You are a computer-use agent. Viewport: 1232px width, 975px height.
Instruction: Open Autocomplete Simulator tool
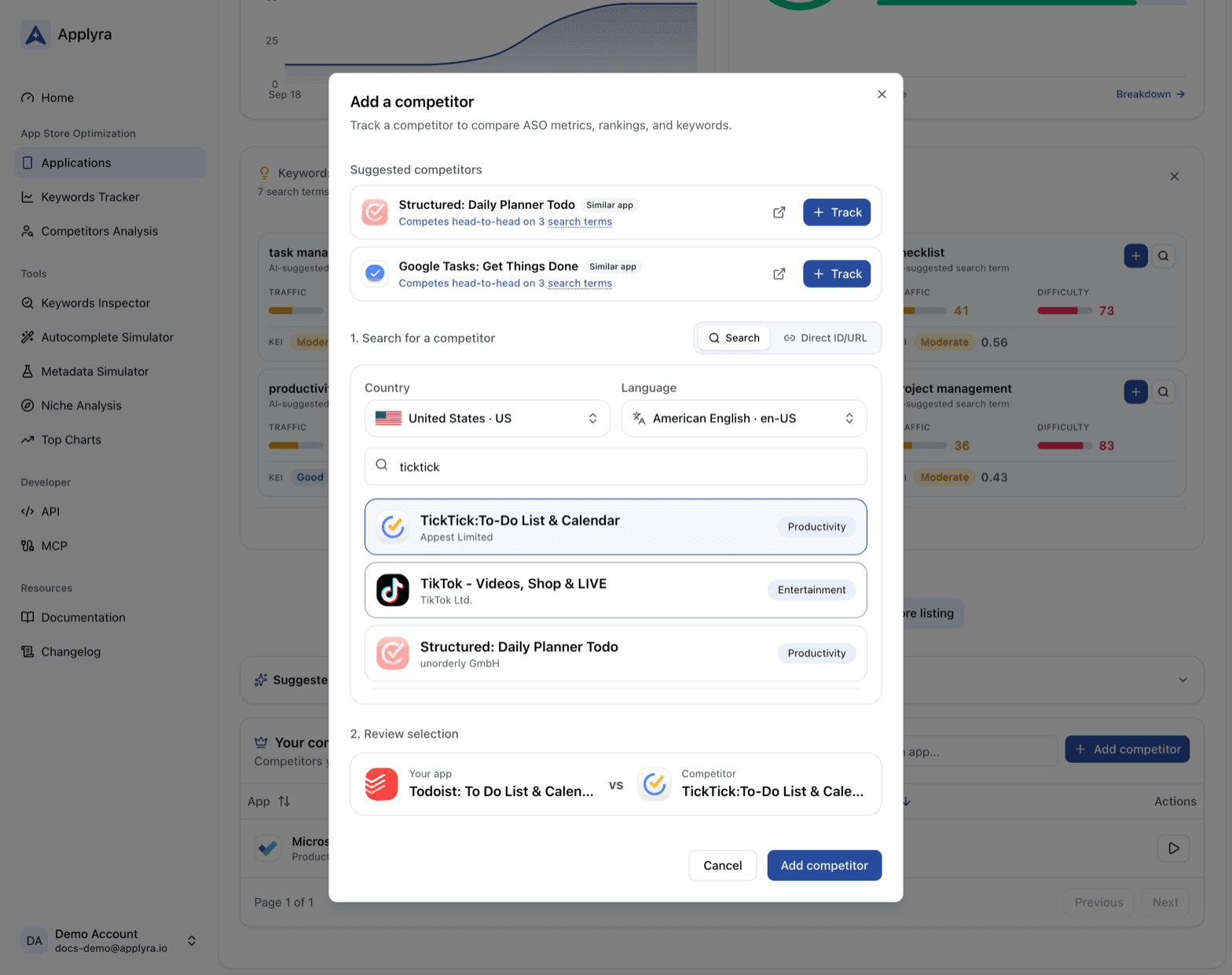(109, 337)
